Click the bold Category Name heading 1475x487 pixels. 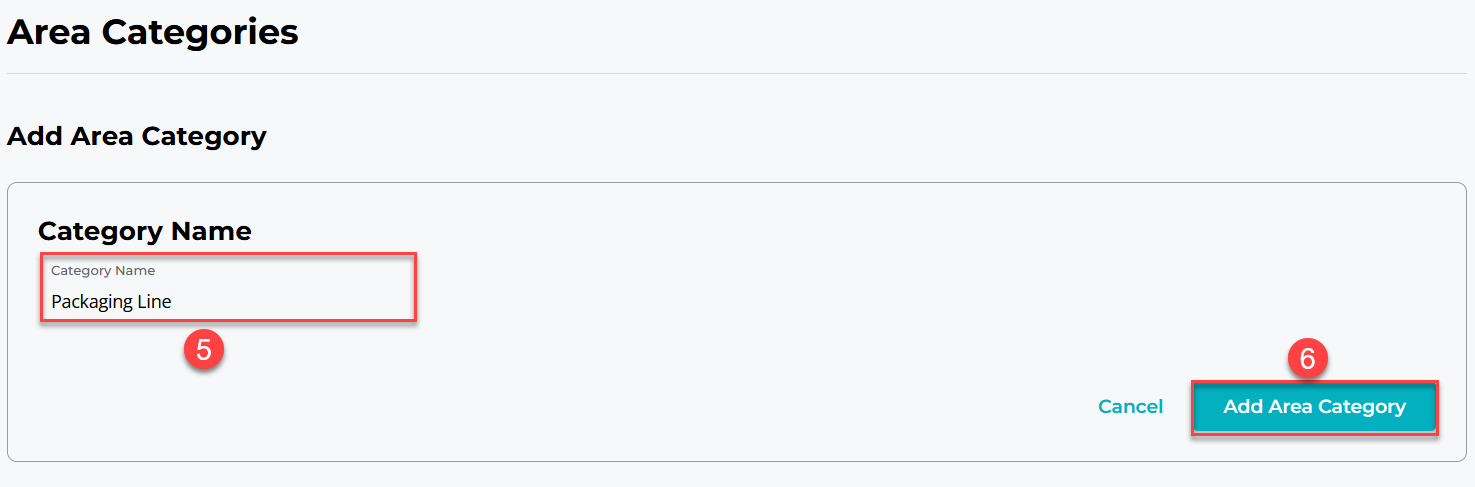point(145,231)
